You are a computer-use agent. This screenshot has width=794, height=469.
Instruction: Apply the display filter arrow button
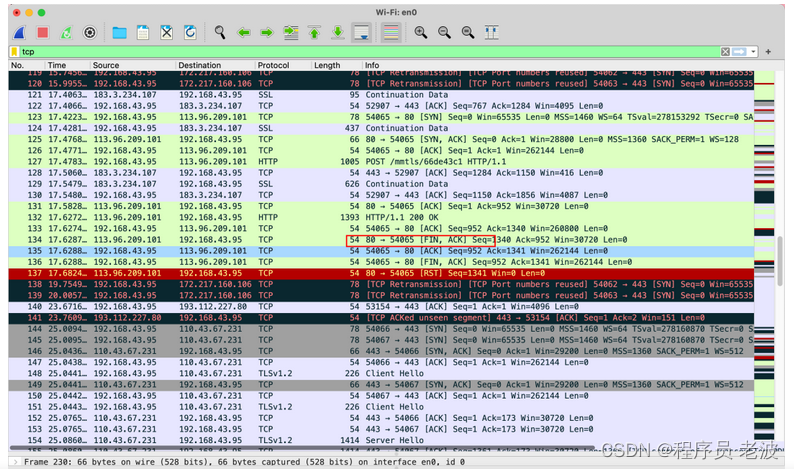click(x=739, y=52)
